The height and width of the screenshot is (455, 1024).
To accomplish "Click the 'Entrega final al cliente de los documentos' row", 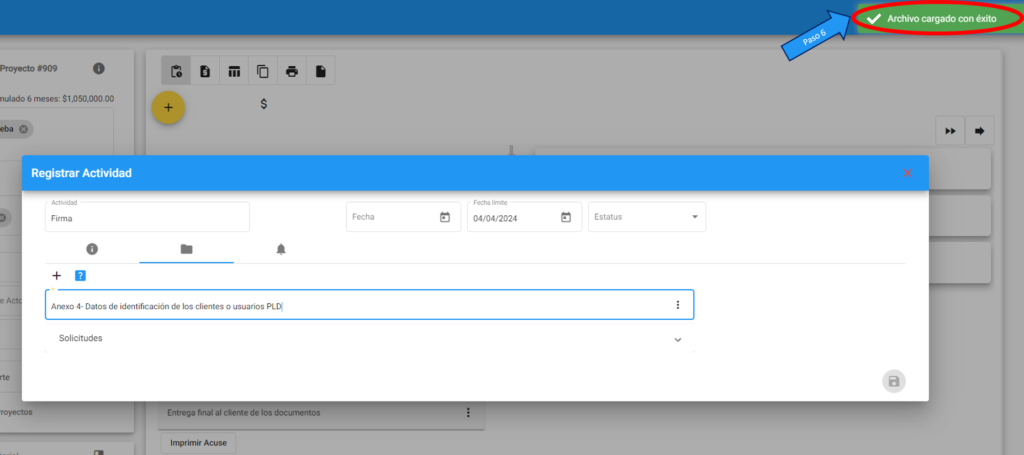I will tap(321, 413).
